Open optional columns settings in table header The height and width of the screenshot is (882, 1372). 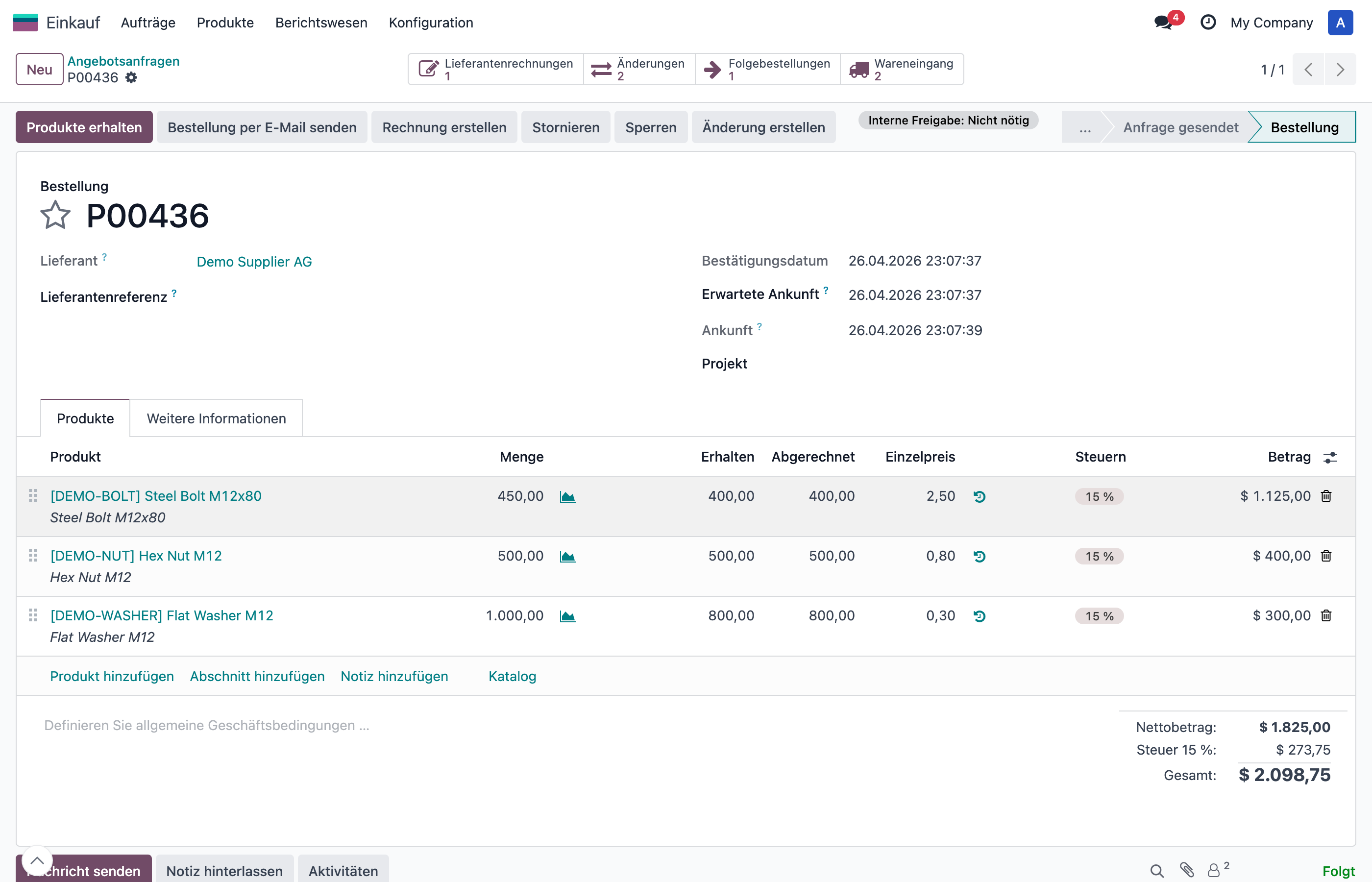point(1330,457)
